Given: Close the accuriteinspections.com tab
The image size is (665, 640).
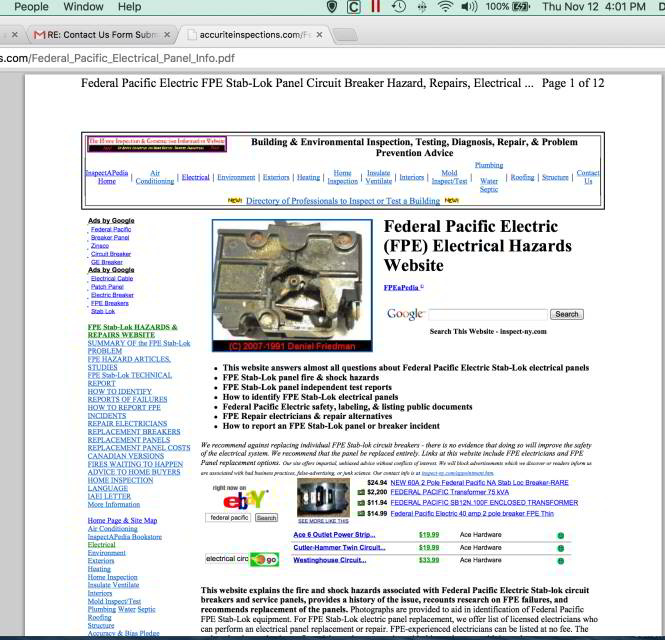Looking at the screenshot, I should click(318, 35).
